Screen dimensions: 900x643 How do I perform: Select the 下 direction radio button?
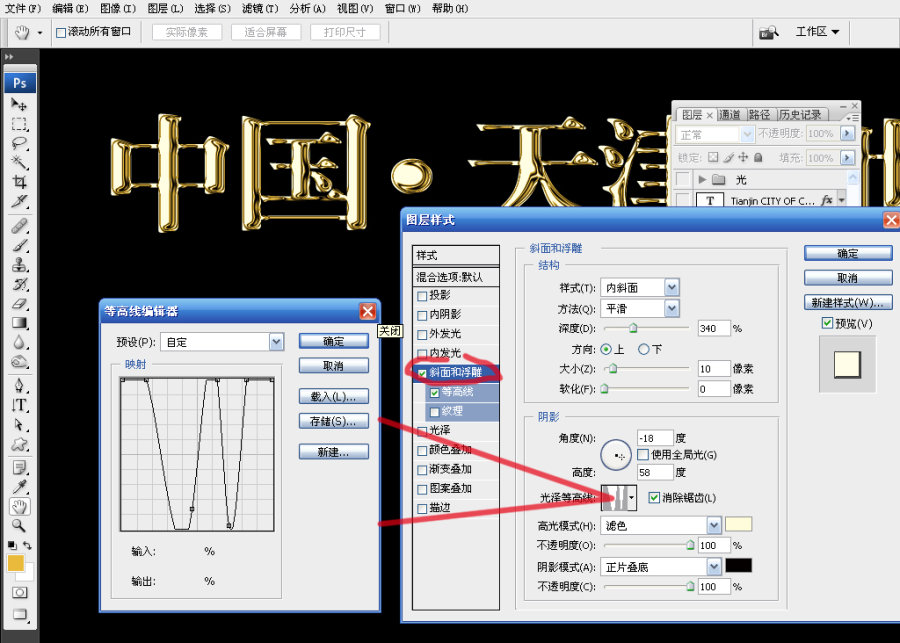coord(643,349)
